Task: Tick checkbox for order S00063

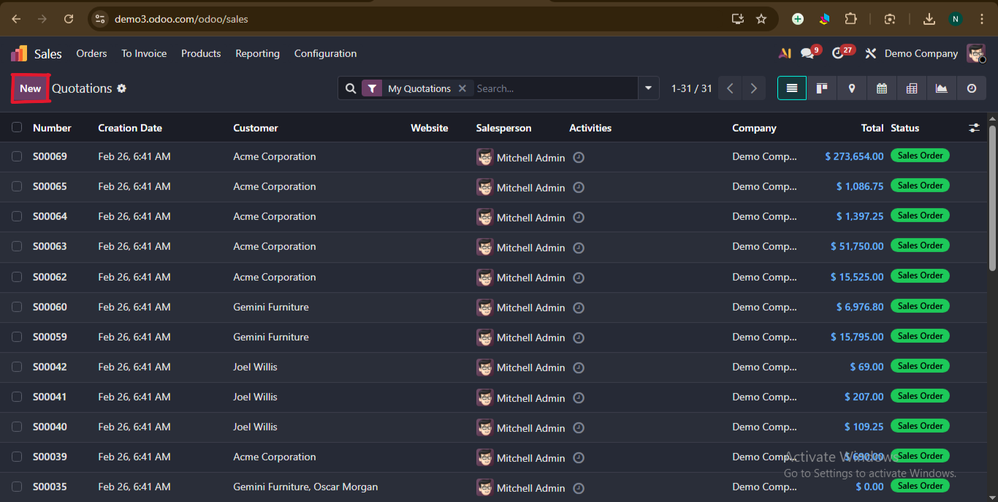Action: pyautogui.click(x=17, y=246)
